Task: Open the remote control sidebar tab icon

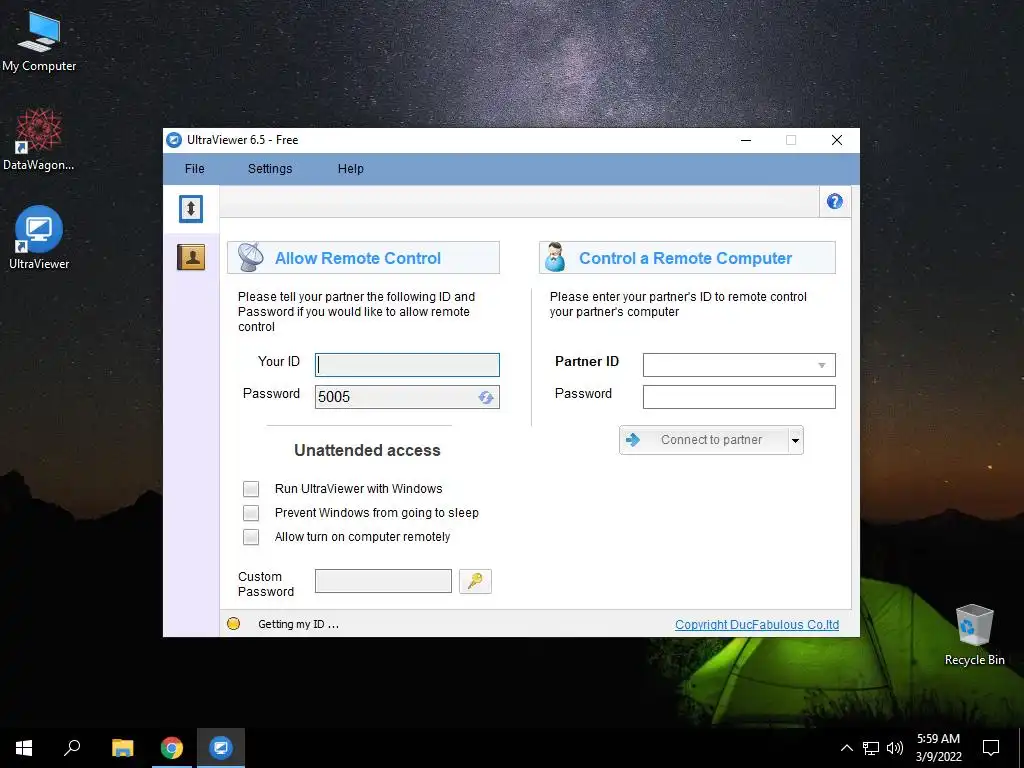Action: coord(191,209)
